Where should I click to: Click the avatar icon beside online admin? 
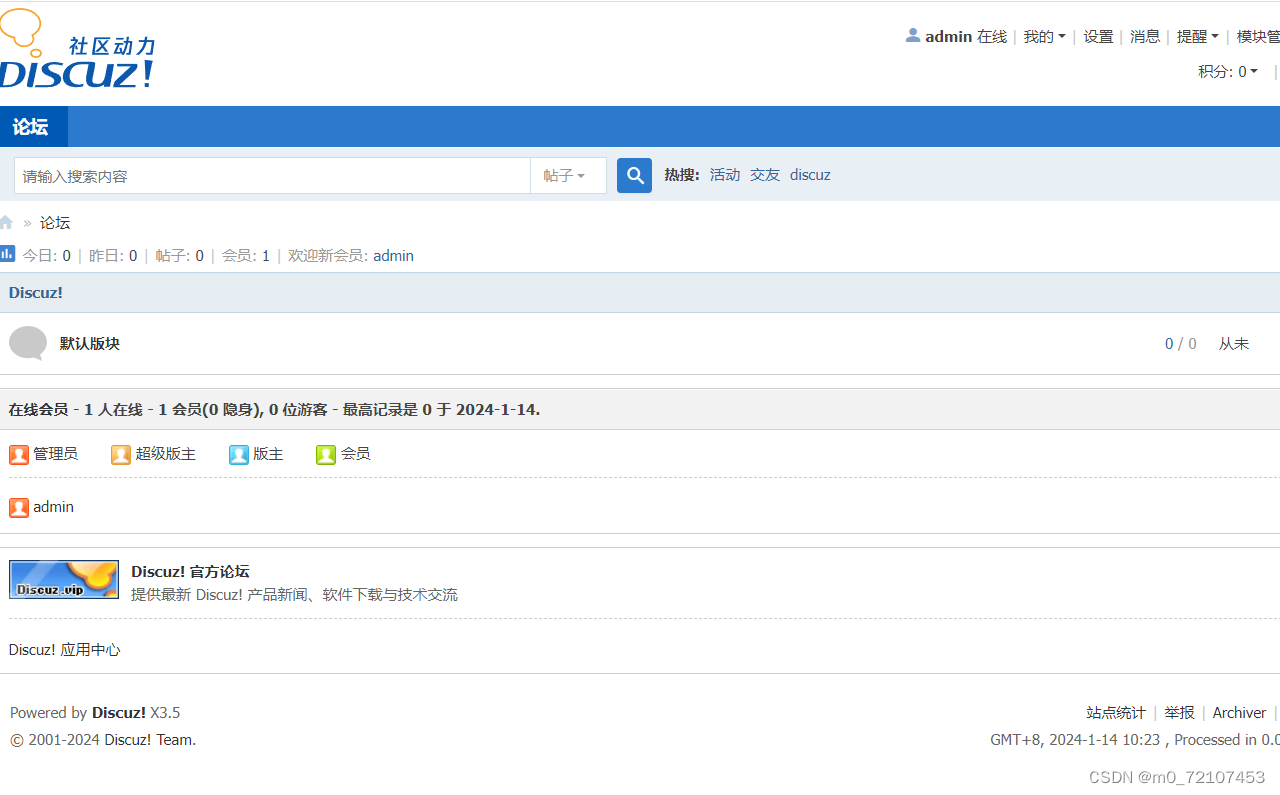[19, 508]
